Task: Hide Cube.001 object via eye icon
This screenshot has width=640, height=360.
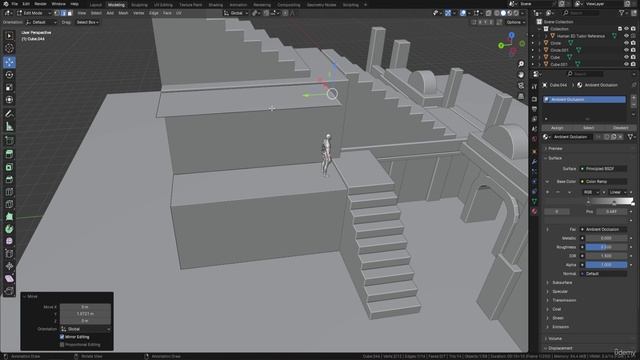Action: tap(626, 64)
